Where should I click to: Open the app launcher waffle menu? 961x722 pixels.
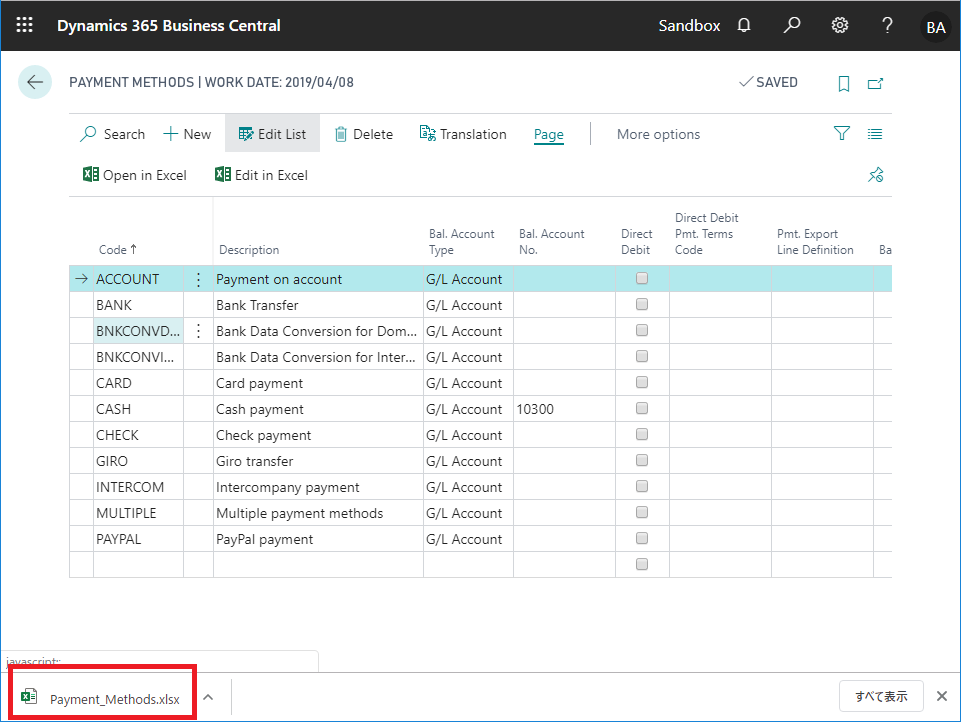pyautogui.click(x=25, y=25)
